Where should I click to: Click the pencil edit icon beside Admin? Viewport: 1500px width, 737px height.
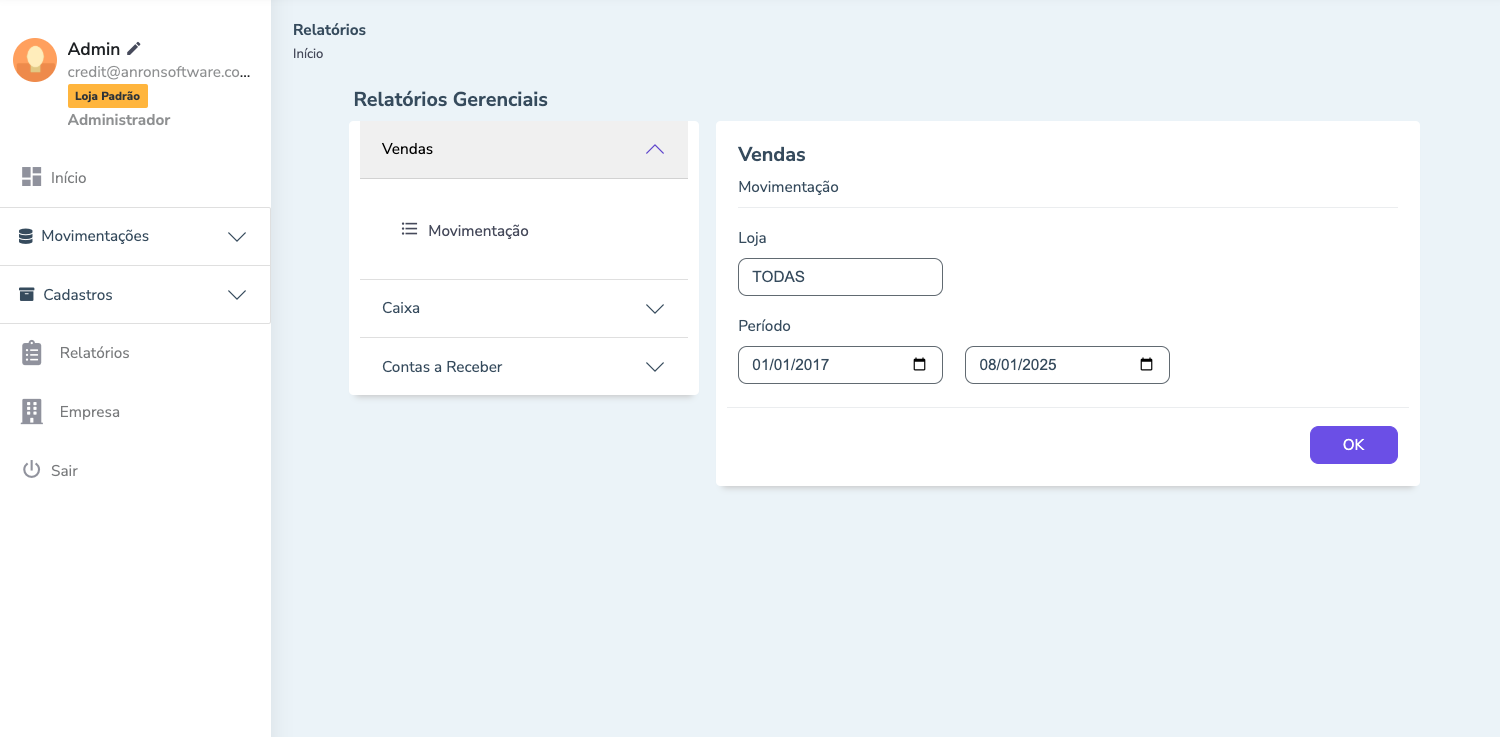(134, 48)
